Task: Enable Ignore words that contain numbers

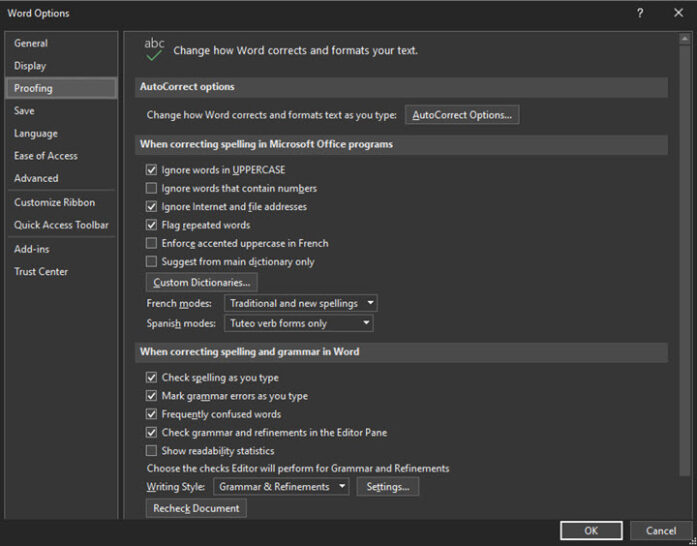Action: pos(152,188)
